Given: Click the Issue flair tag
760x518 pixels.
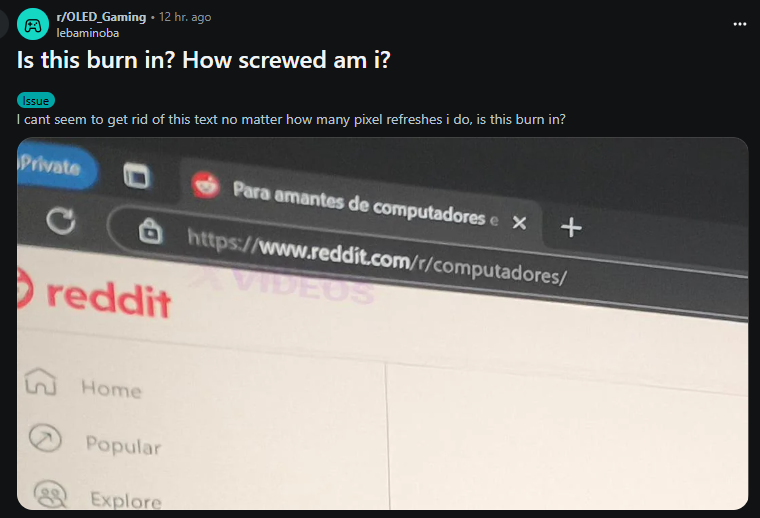Looking at the screenshot, I should [36, 100].
